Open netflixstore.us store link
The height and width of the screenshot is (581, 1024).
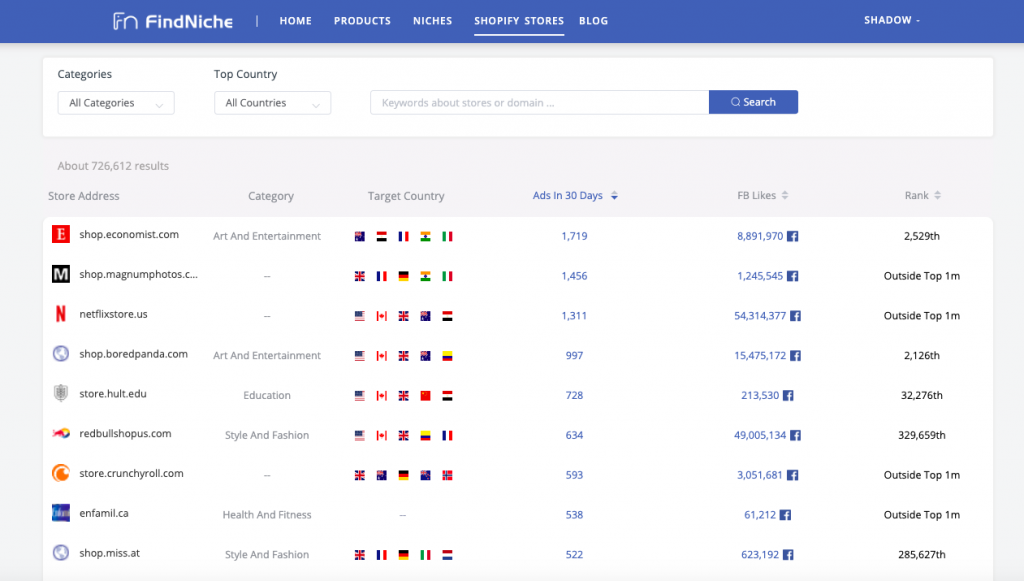(114, 314)
